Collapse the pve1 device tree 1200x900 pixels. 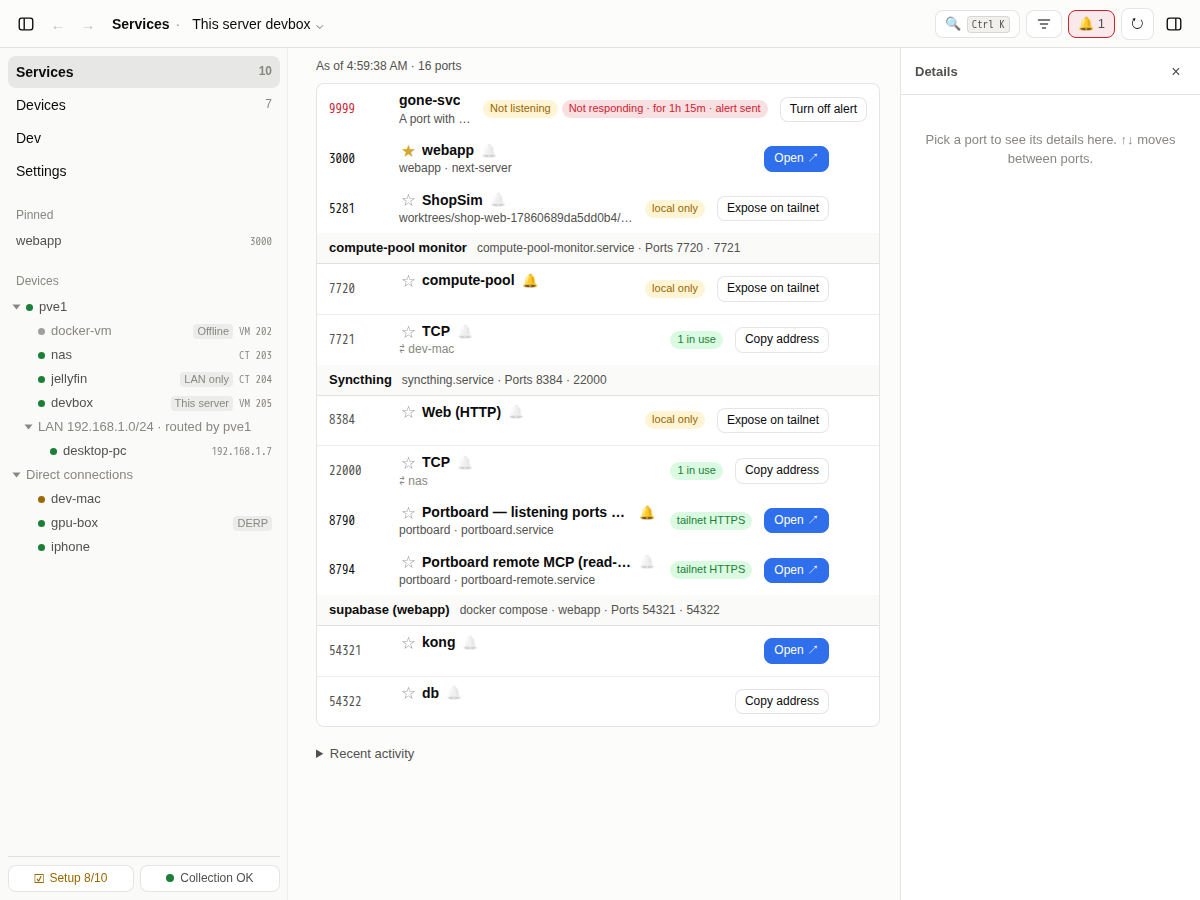coord(16,307)
